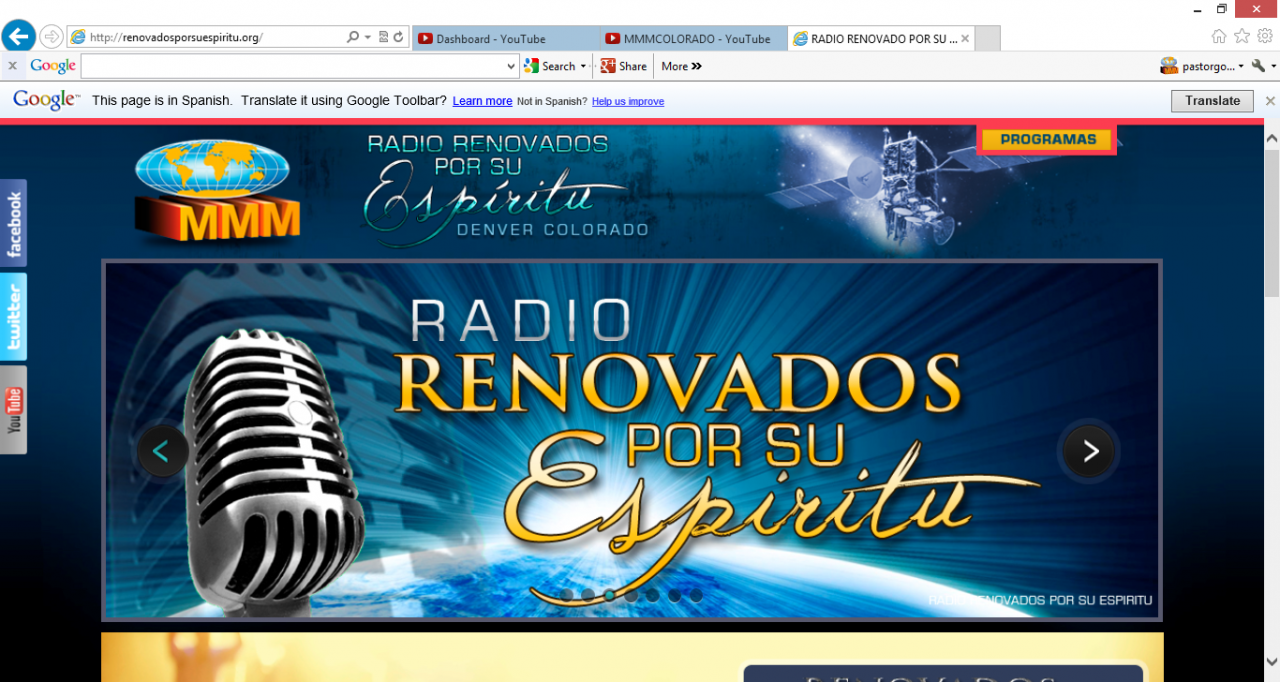Click the Internet Explorer page icon in address bar
Screen dimensions: 1280x682
(78, 37)
